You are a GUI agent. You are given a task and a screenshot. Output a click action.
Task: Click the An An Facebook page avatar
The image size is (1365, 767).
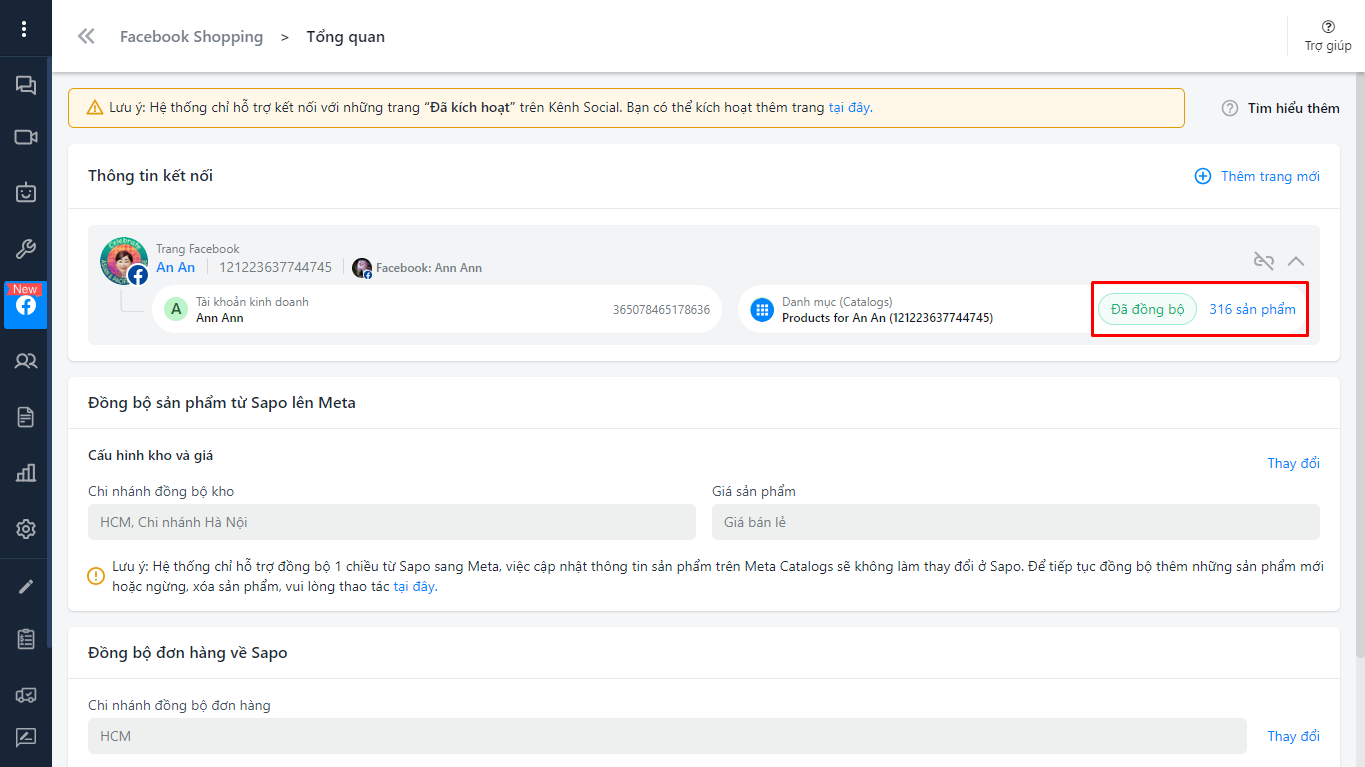tap(124, 260)
